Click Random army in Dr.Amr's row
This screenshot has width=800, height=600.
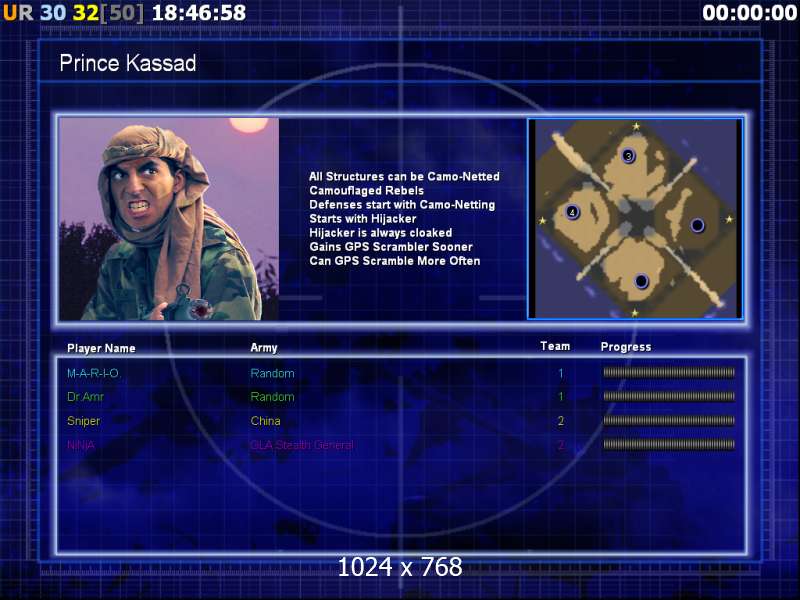tap(272, 397)
